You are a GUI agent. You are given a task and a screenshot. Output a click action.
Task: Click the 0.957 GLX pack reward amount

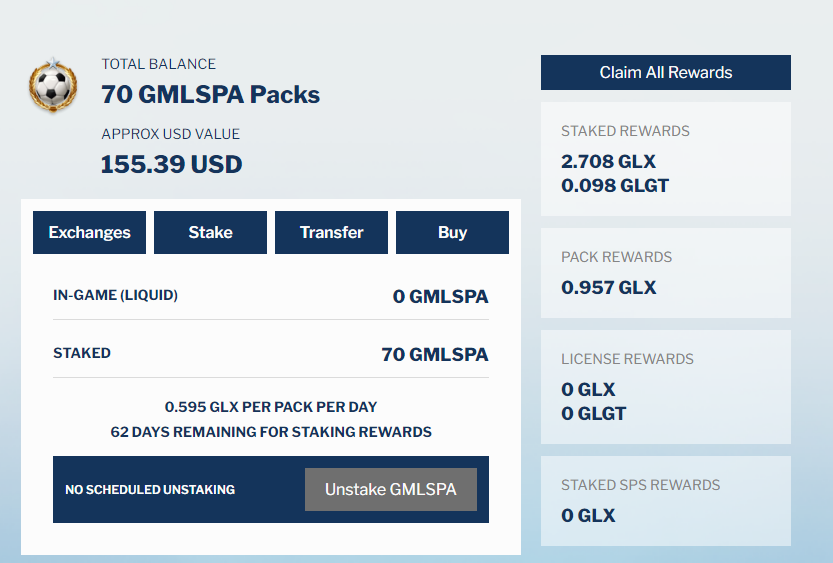[608, 287]
